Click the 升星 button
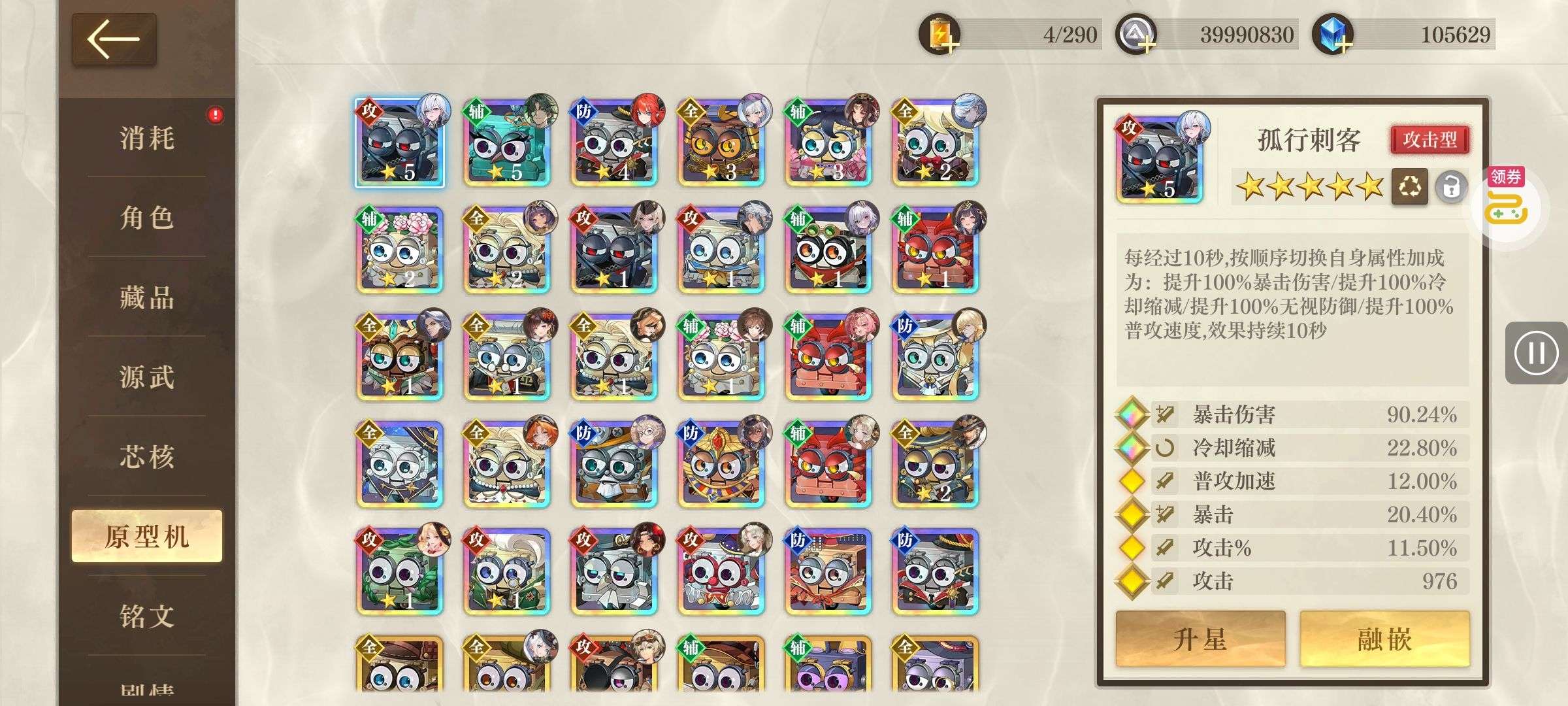Image resolution: width=1568 pixels, height=706 pixels. (1200, 639)
